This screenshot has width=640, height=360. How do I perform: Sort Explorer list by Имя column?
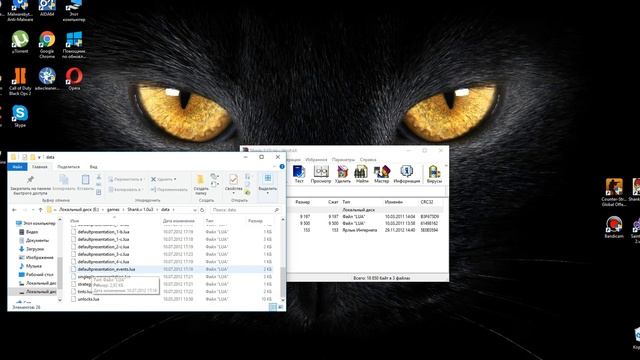tap(74, 221)
